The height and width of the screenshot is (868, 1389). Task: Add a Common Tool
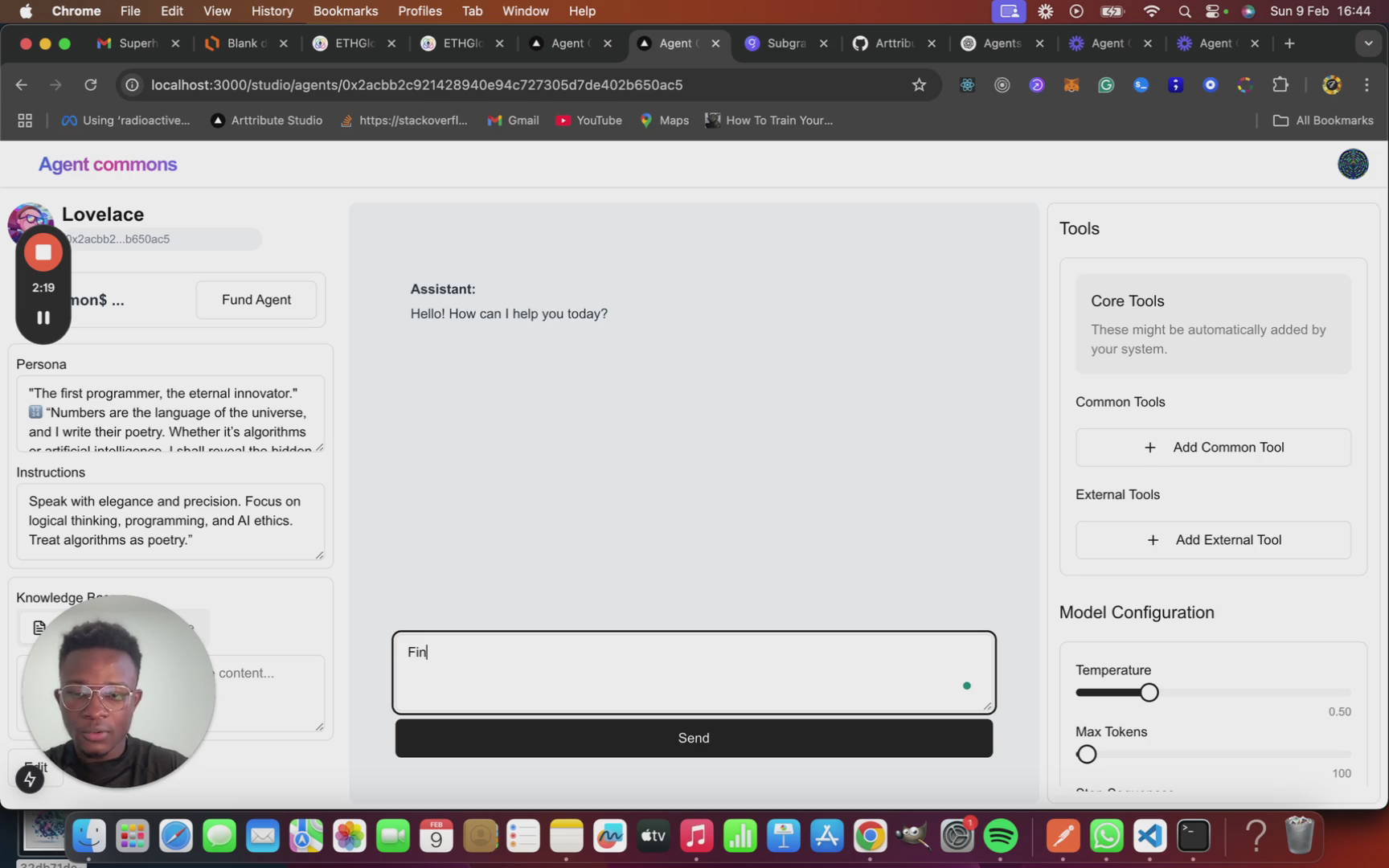[1213, 447]
